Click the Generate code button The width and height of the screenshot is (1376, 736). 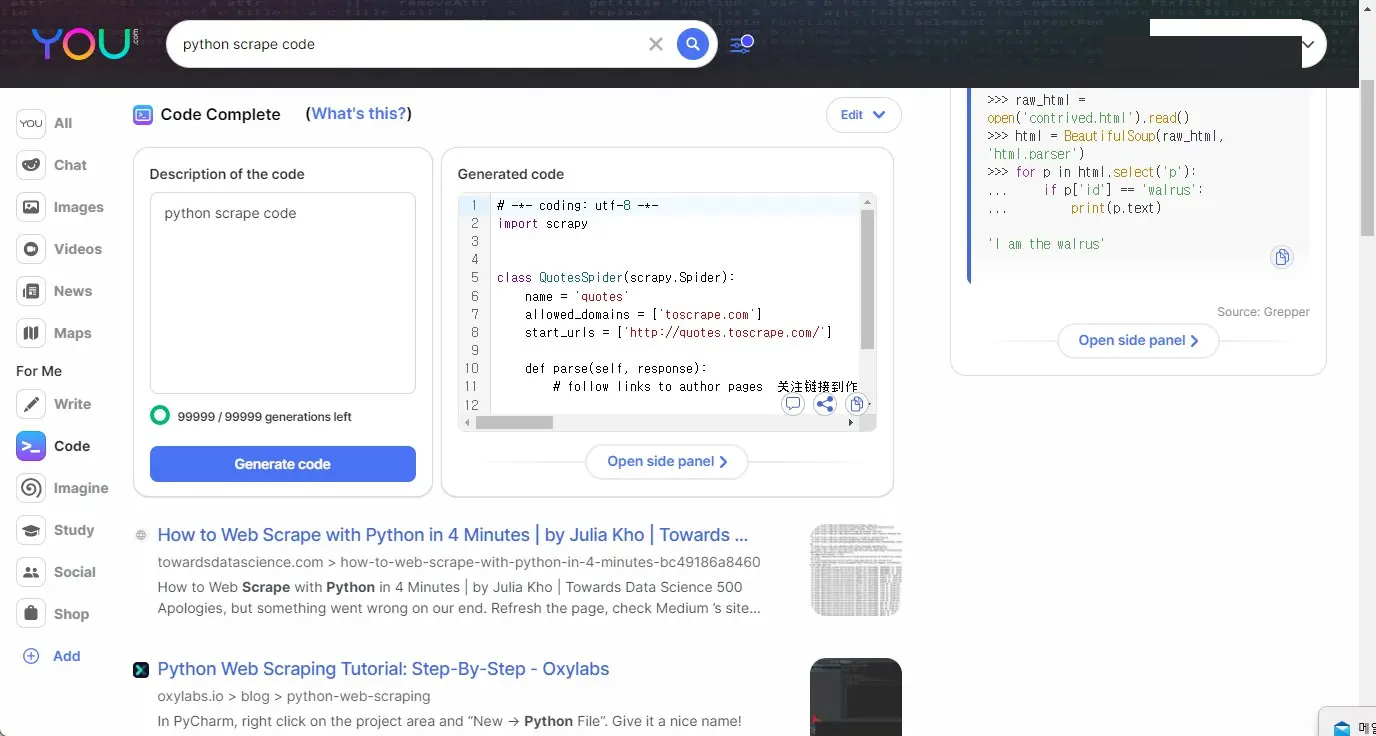tap(283, 464)
